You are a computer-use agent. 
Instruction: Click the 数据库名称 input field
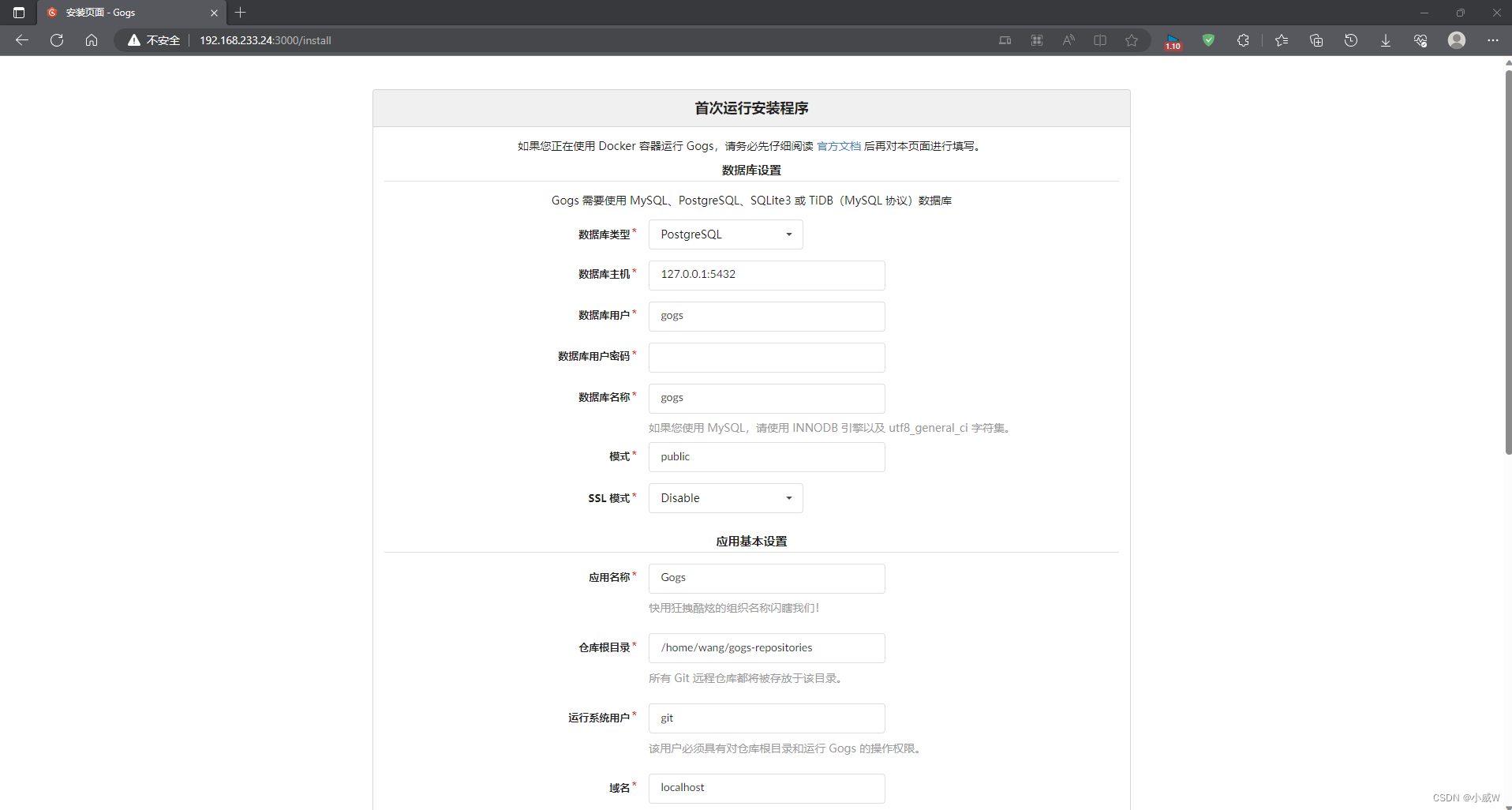coord(767,398)
